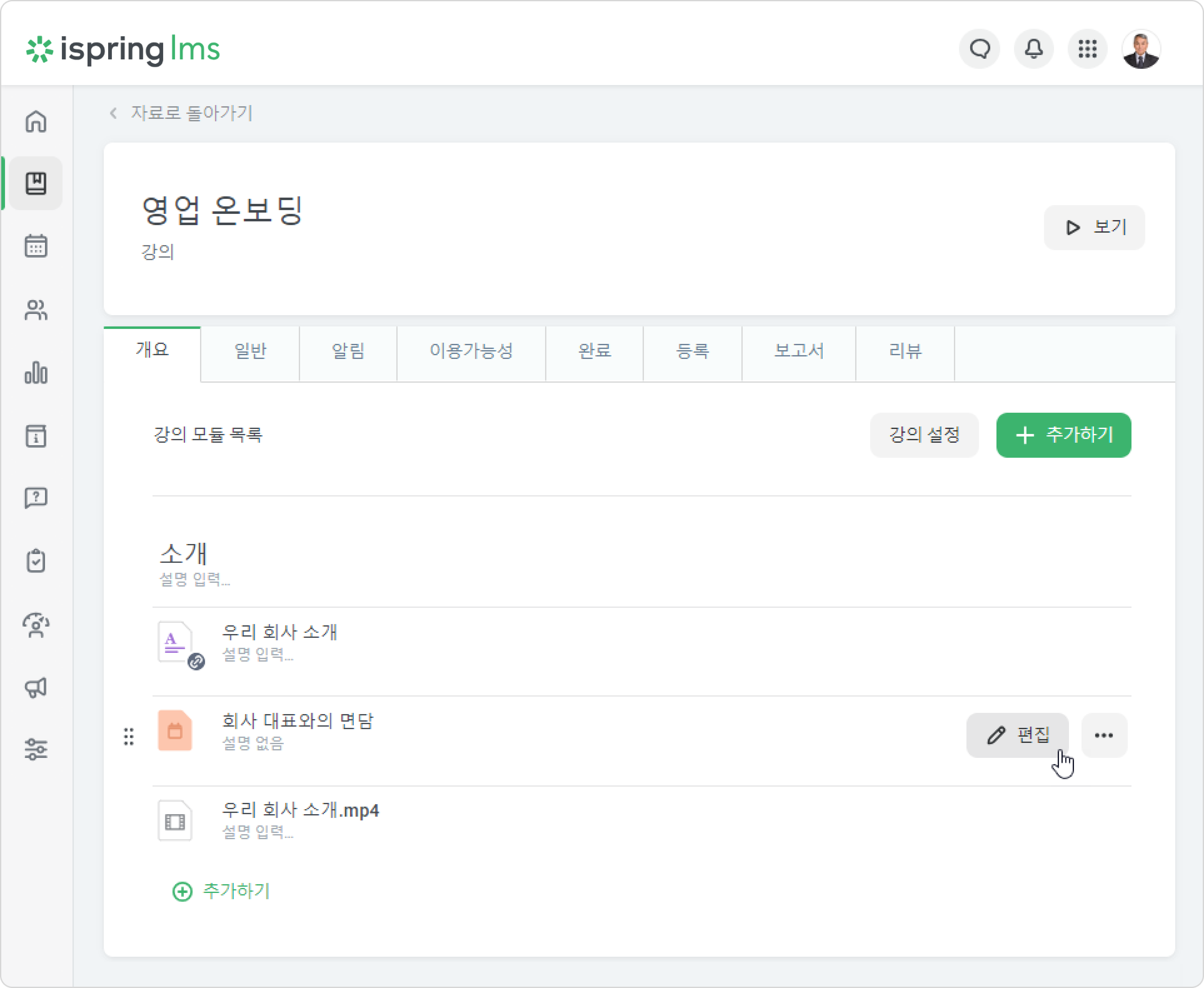
Task: Open the reports bar chart icon
Action: pyautogui.click(x=36, y=373)
